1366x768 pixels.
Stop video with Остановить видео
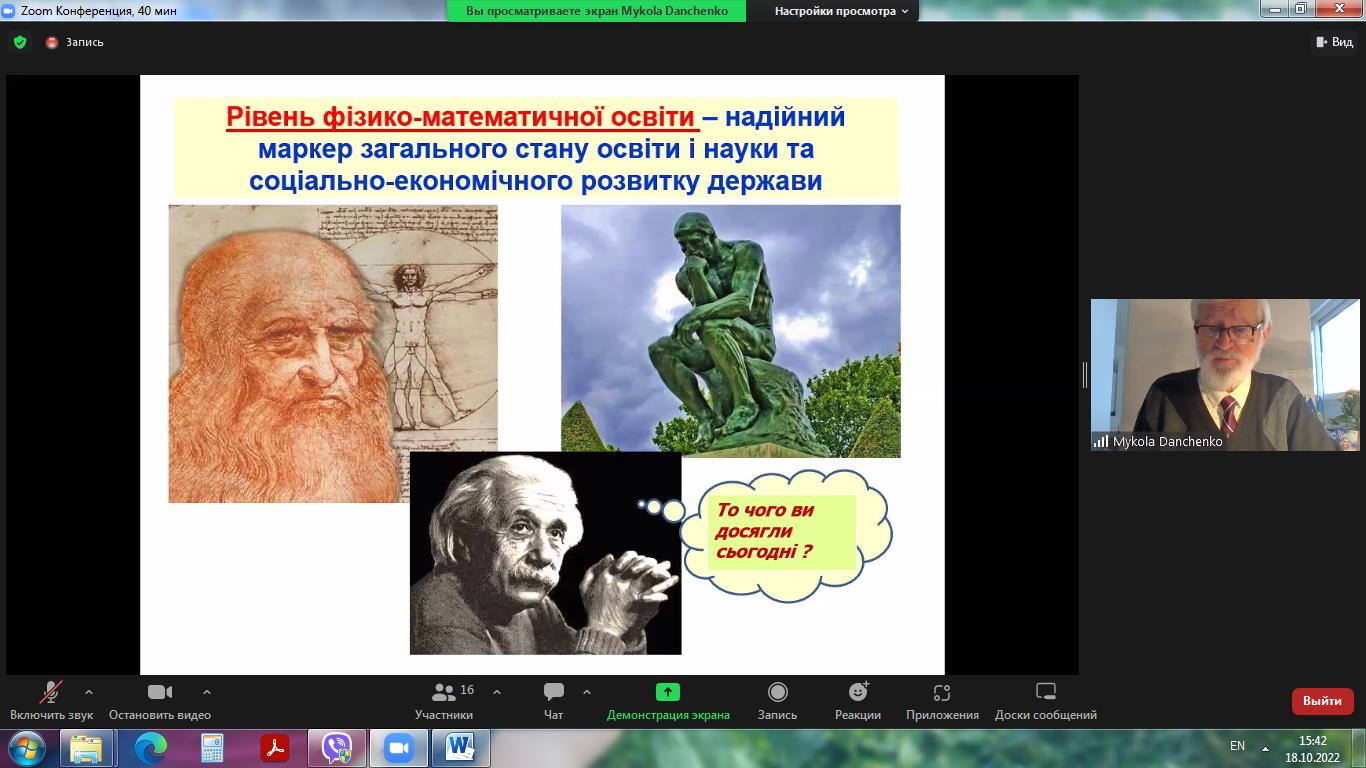160,701
